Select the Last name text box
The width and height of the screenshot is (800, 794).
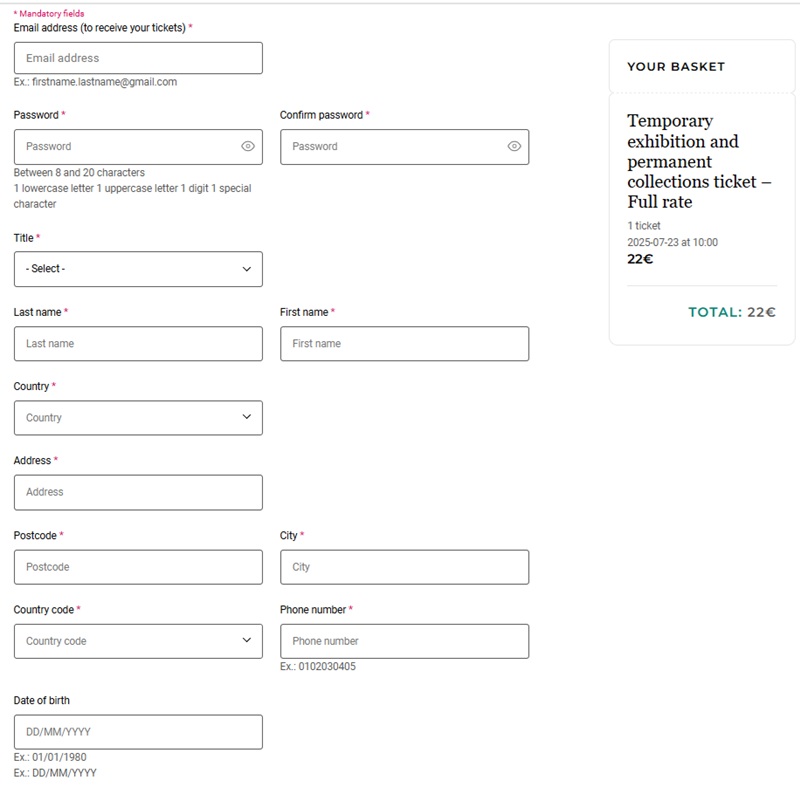pos(138,344)
